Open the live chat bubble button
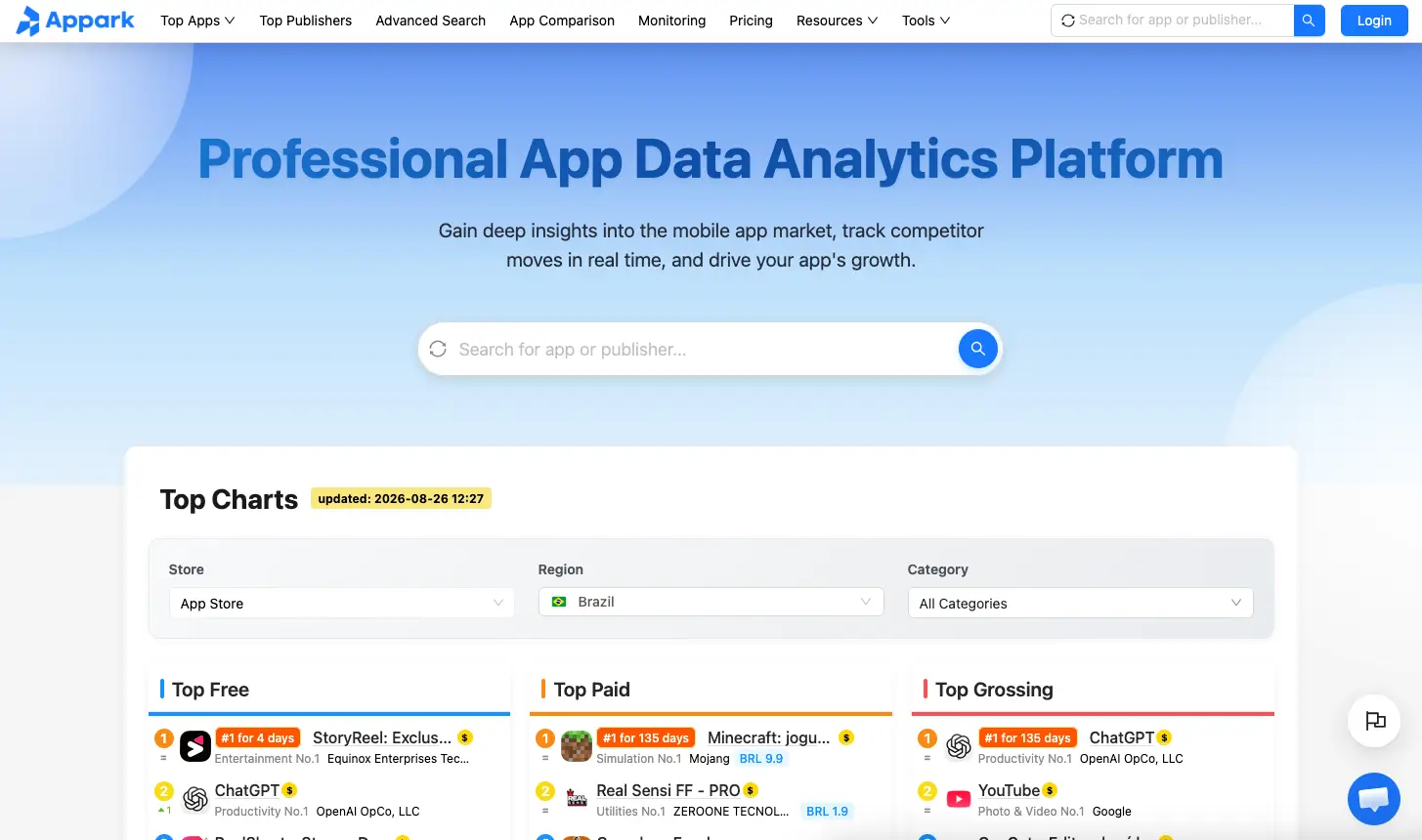 pyautogui.click(x=1374, y=798)
